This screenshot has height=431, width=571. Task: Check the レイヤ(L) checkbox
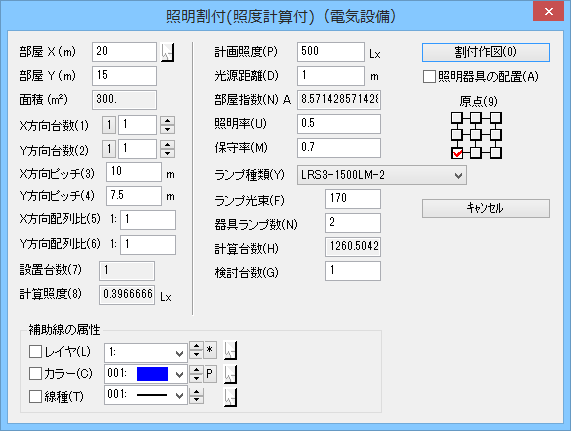pyautogui.click(x=35, y=352)
